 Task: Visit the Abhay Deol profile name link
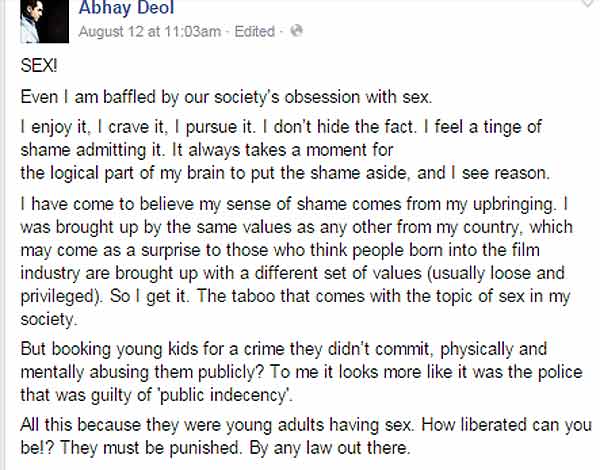126,8
